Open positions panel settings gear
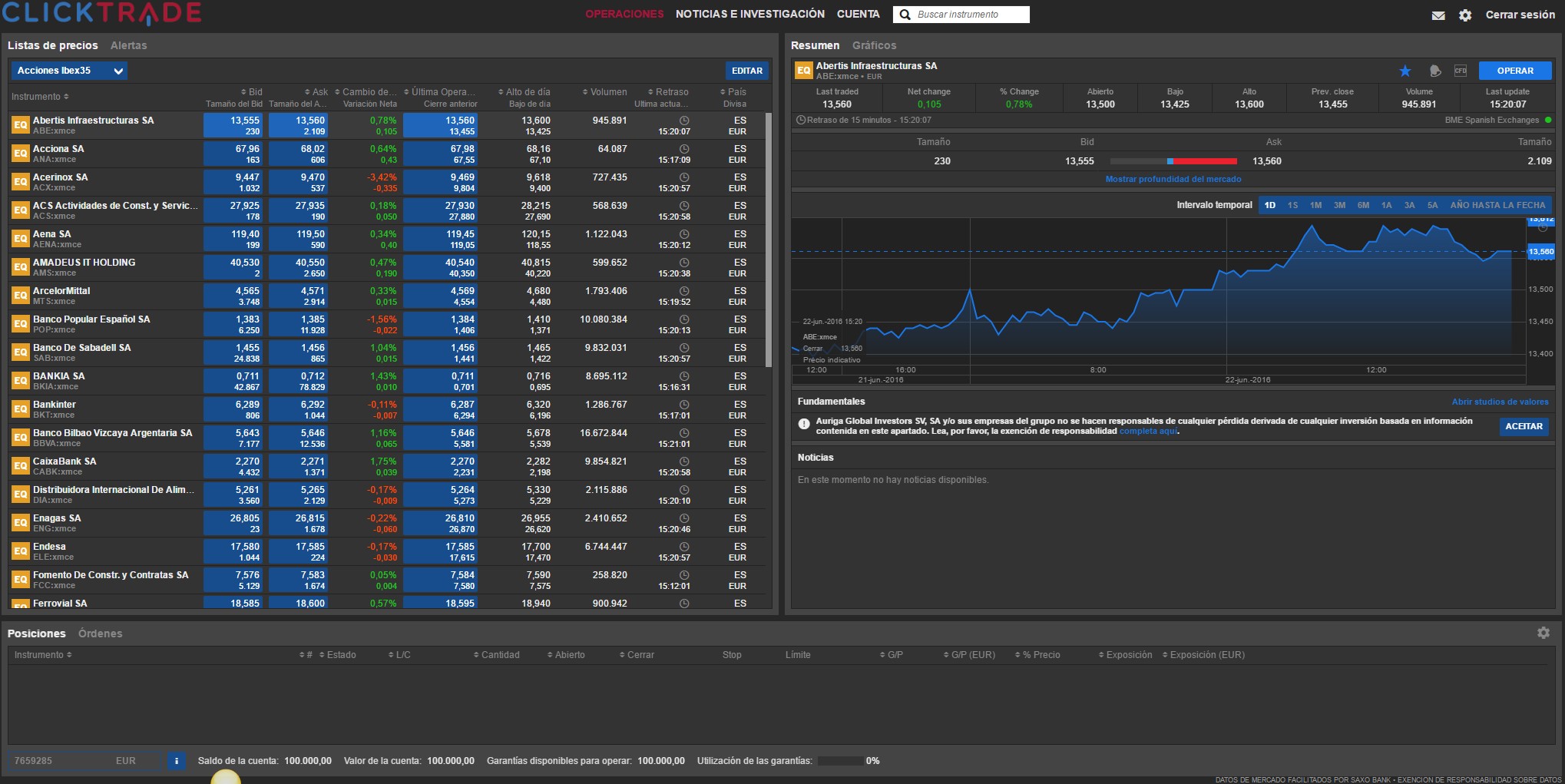Screen dimensions: 1565x784 point(1543,633)
